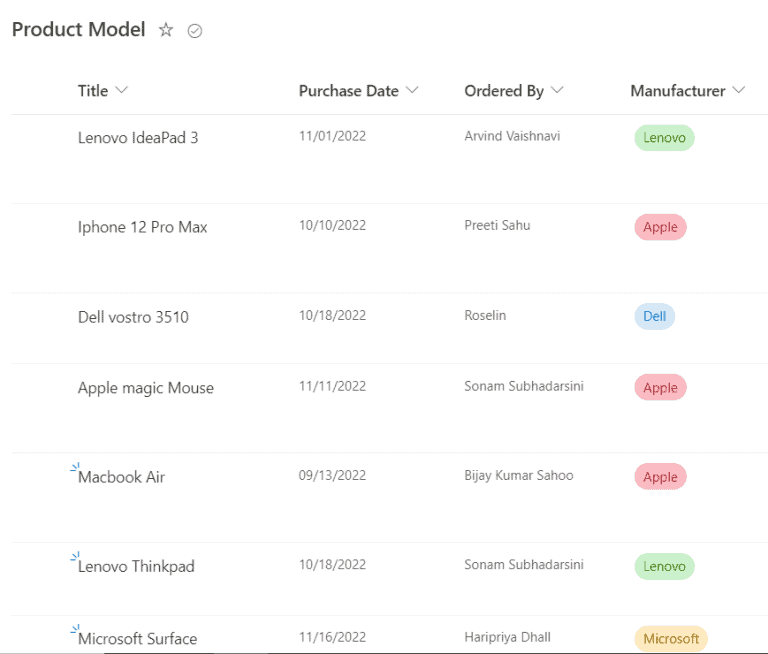Click Sonam Subhadarsini in Apple magic Mouse row
Image resolution: width=768 pixels, height=654 pixels.
point(524,386)
